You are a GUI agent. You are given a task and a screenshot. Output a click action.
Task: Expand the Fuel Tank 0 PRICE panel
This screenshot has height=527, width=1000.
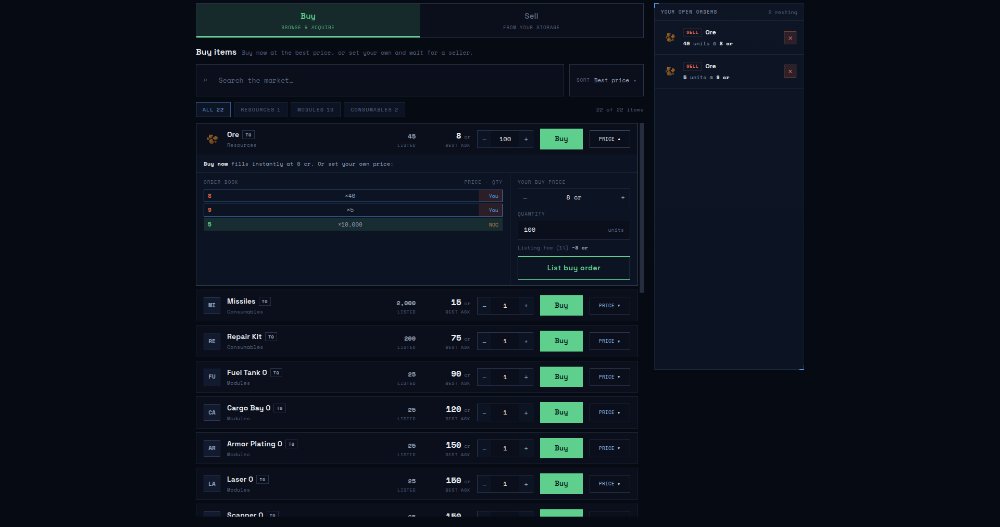click(609, 377)
